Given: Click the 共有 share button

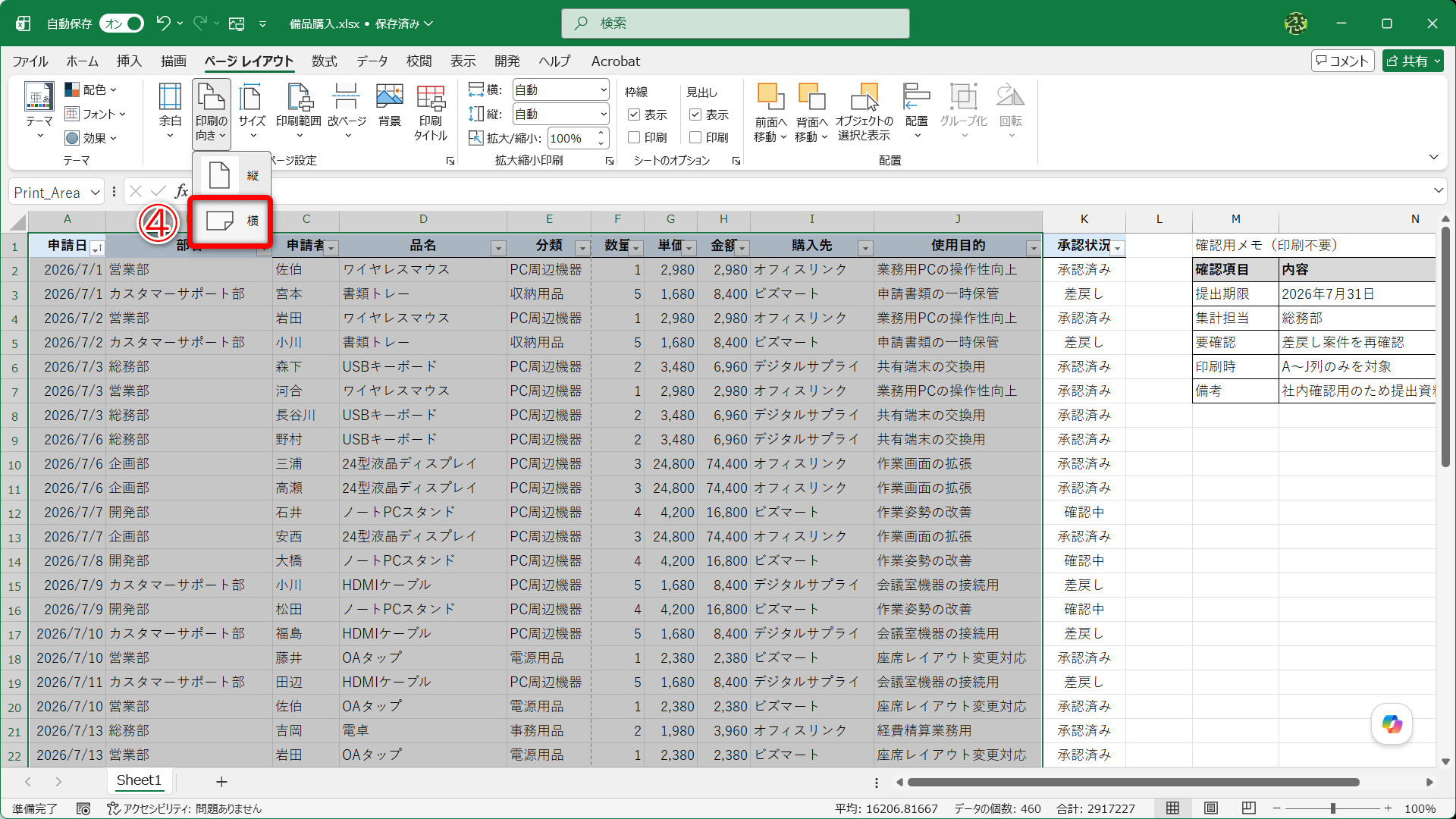Looking at the screenshot, I should [1413, 61].
